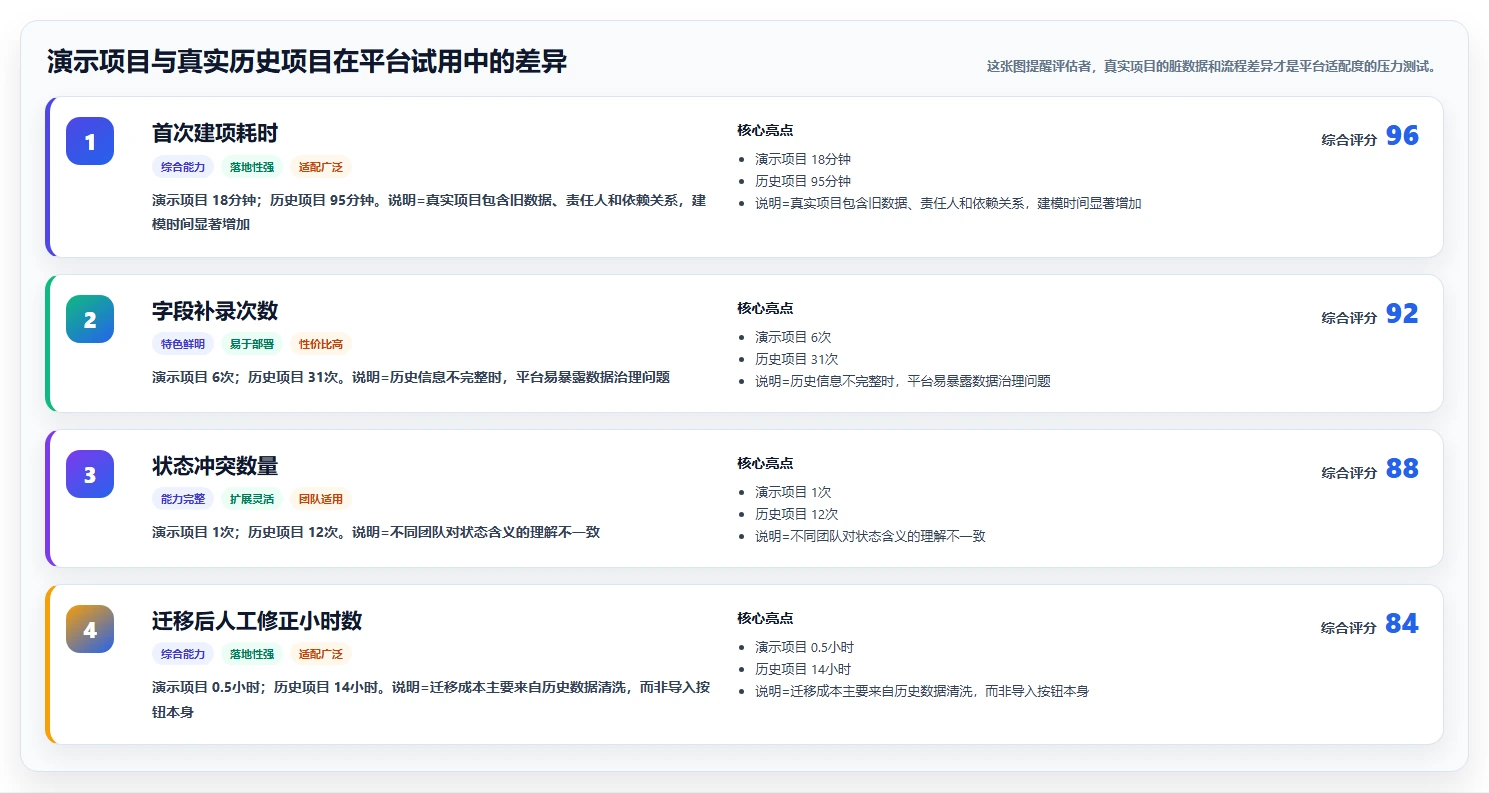1489x793 pixels.
Task: Select 落地性强 tag under 首次建项耗时
Action: click(252, 167)
